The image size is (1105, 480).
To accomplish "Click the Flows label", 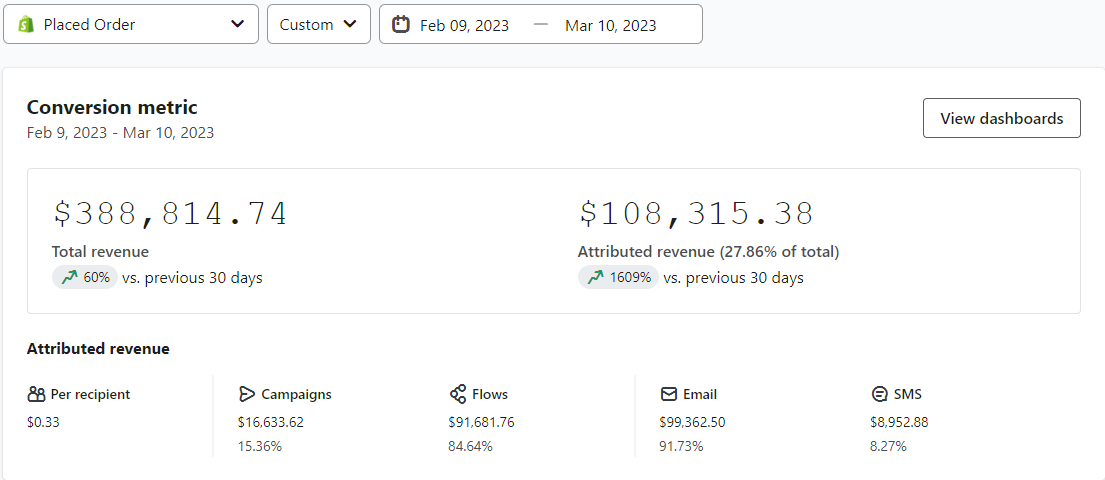I will click(490, 394).
